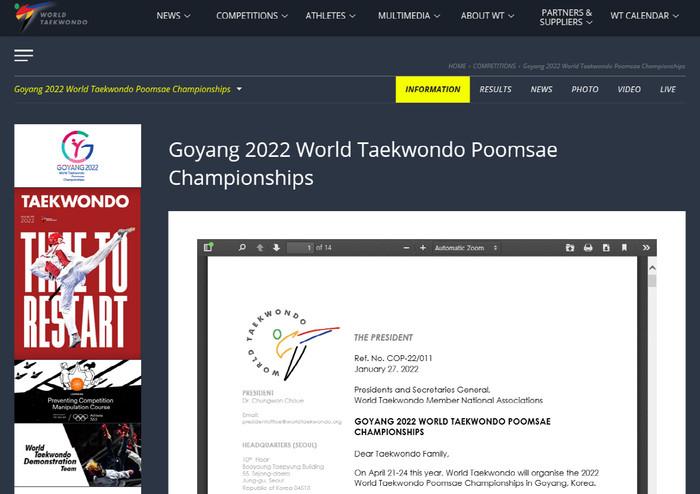This screenshot has width=700, height=494.
Task: Open file in PDF viewer
Action: click(x=570, y=247)
